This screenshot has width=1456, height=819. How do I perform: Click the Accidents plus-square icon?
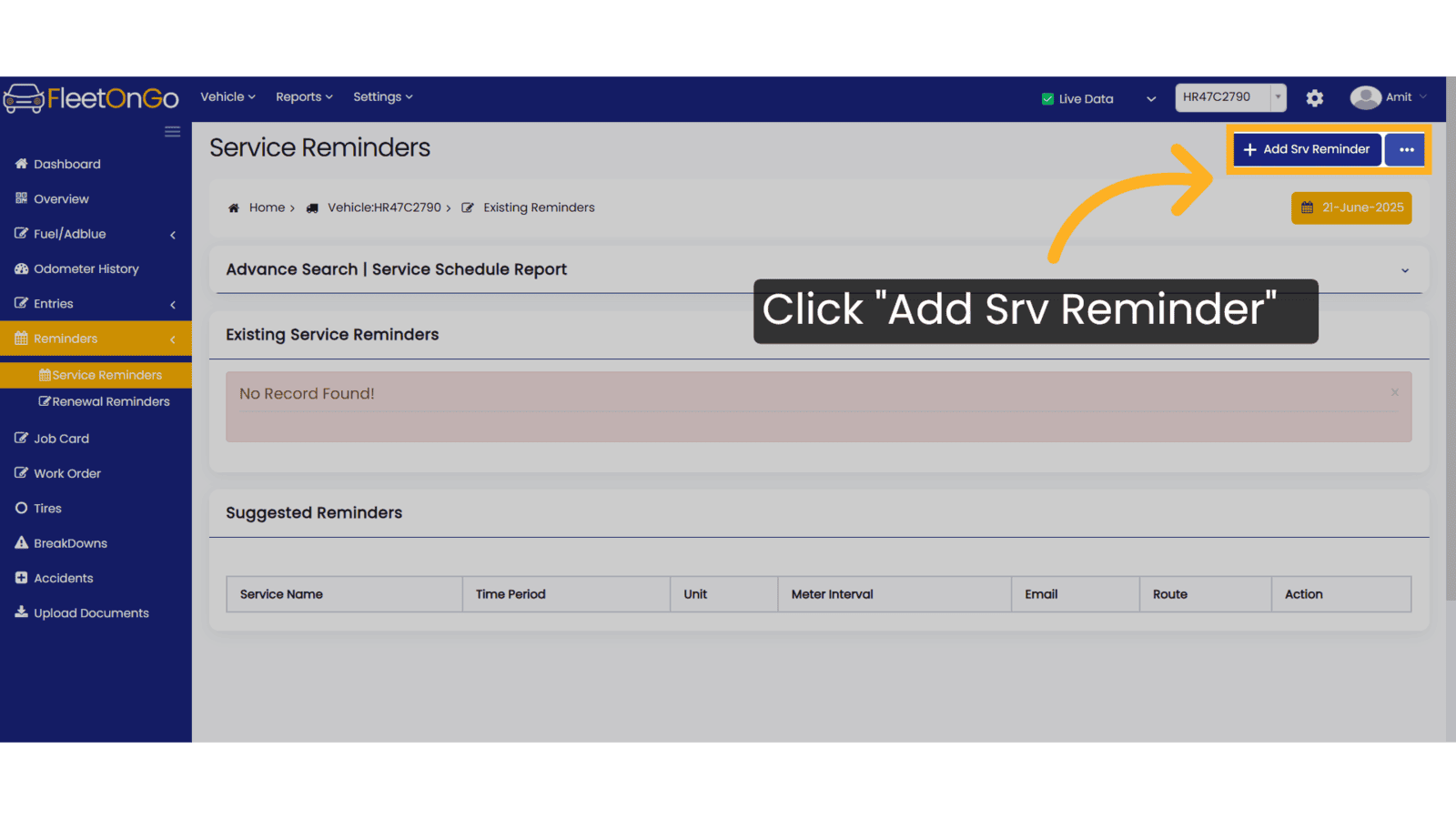21,578
